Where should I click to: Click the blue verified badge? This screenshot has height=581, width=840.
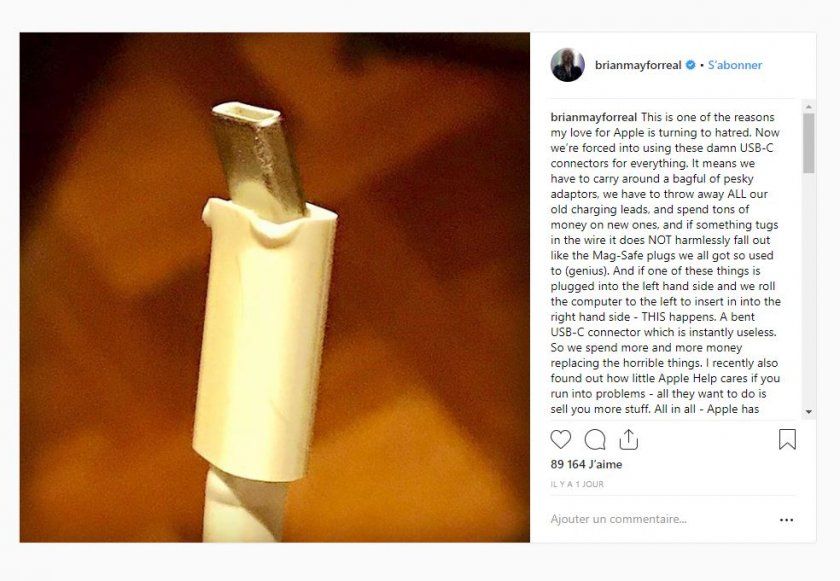690,65
